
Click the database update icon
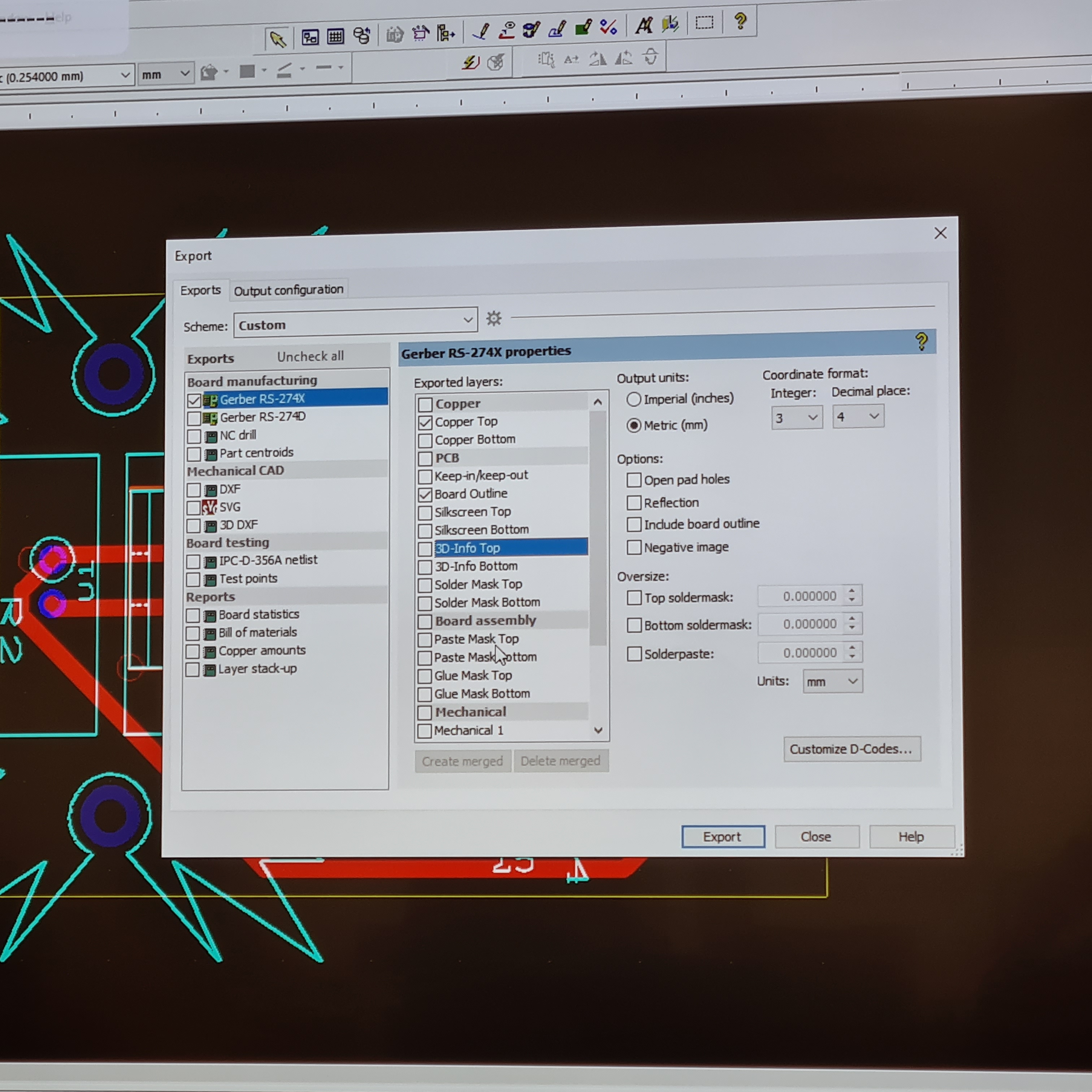(362, 36)
